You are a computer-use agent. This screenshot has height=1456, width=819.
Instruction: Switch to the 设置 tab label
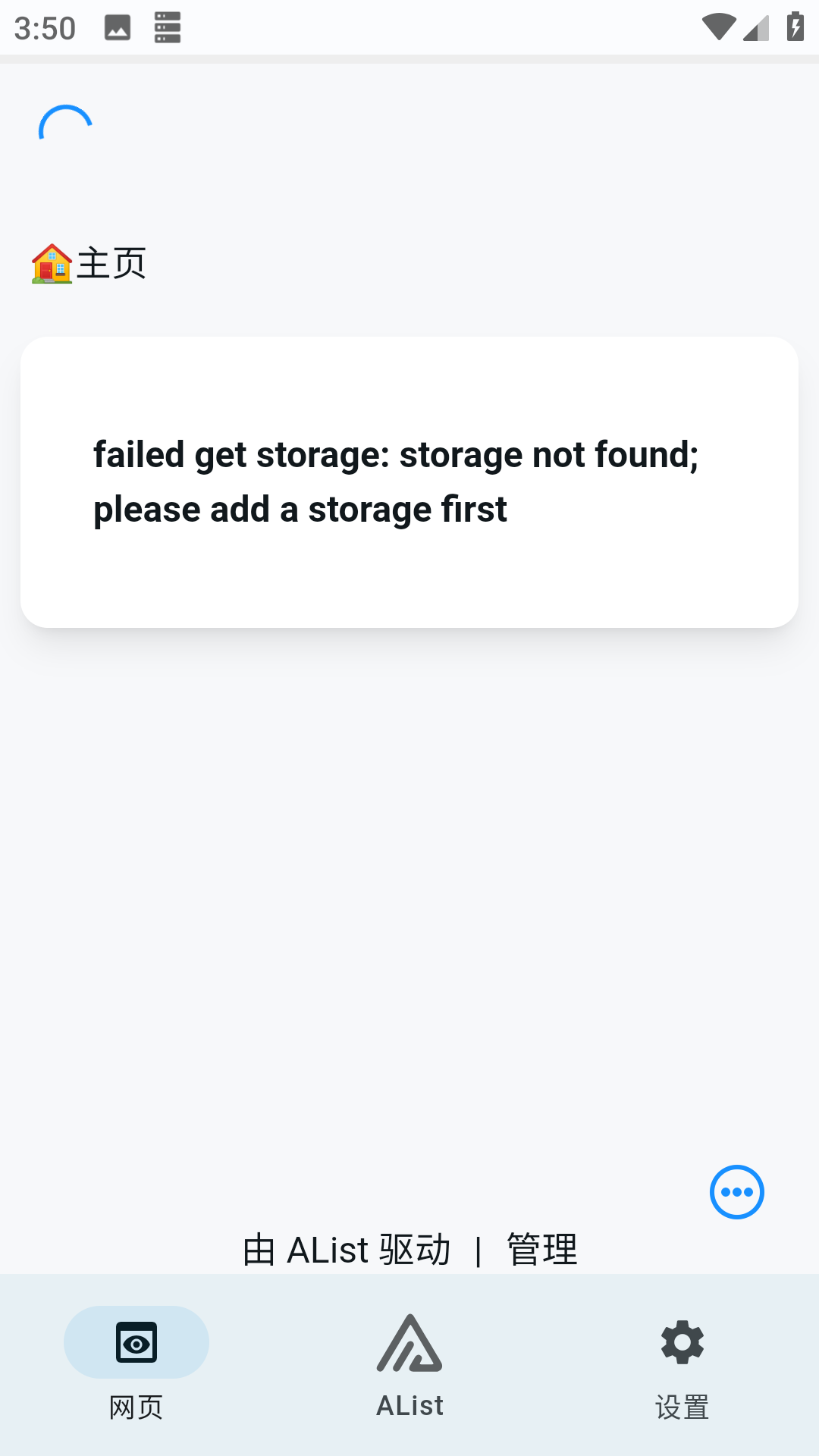682,1407
